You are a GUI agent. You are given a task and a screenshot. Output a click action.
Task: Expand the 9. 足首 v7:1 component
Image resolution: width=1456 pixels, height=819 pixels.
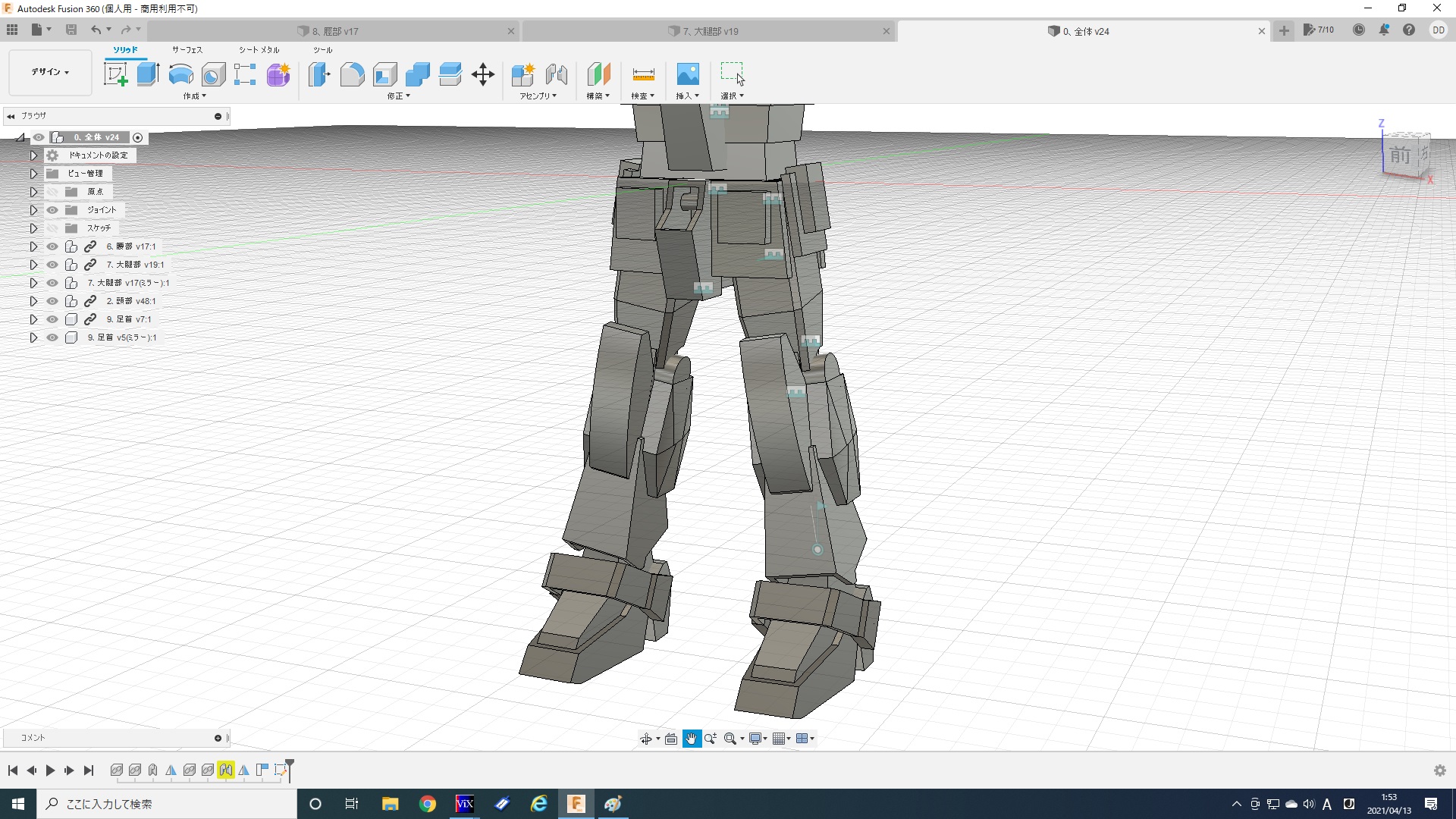[x=33, y=319]
